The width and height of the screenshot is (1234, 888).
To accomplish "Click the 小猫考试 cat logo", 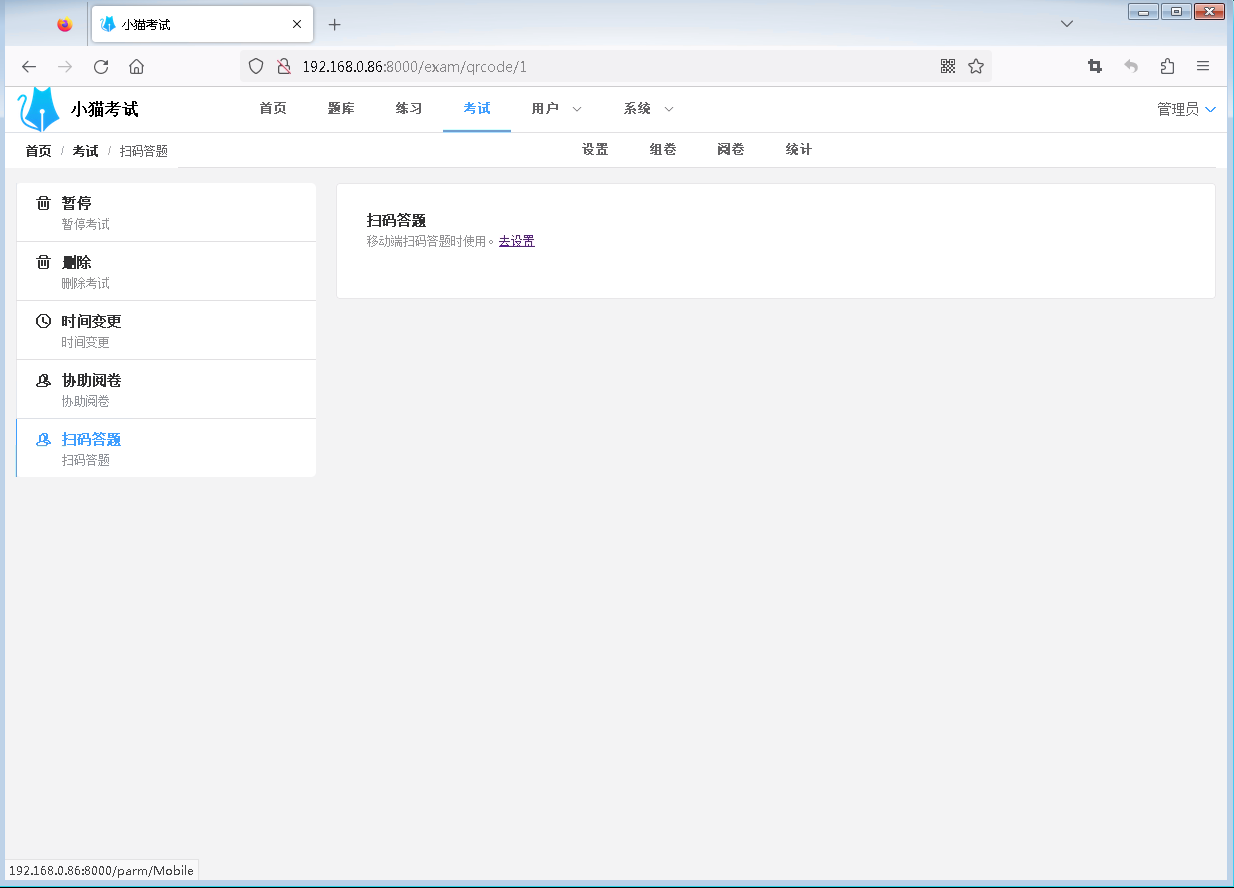I will pos(40,109).
